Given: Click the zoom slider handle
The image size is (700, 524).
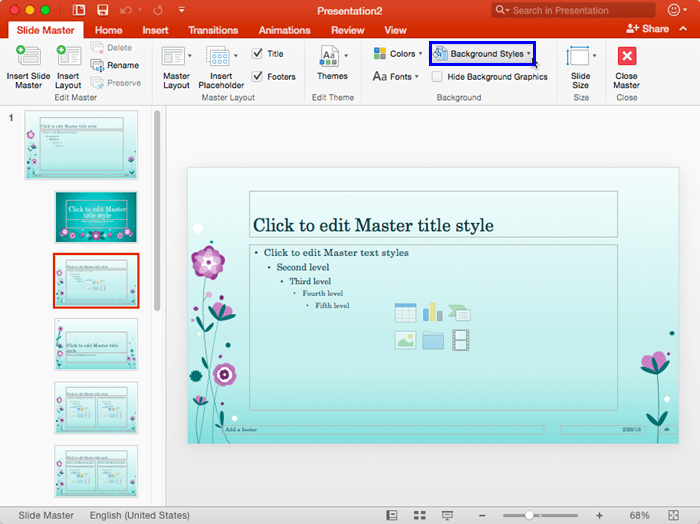Looking at the screenshot, I should [x=529, y=516].
